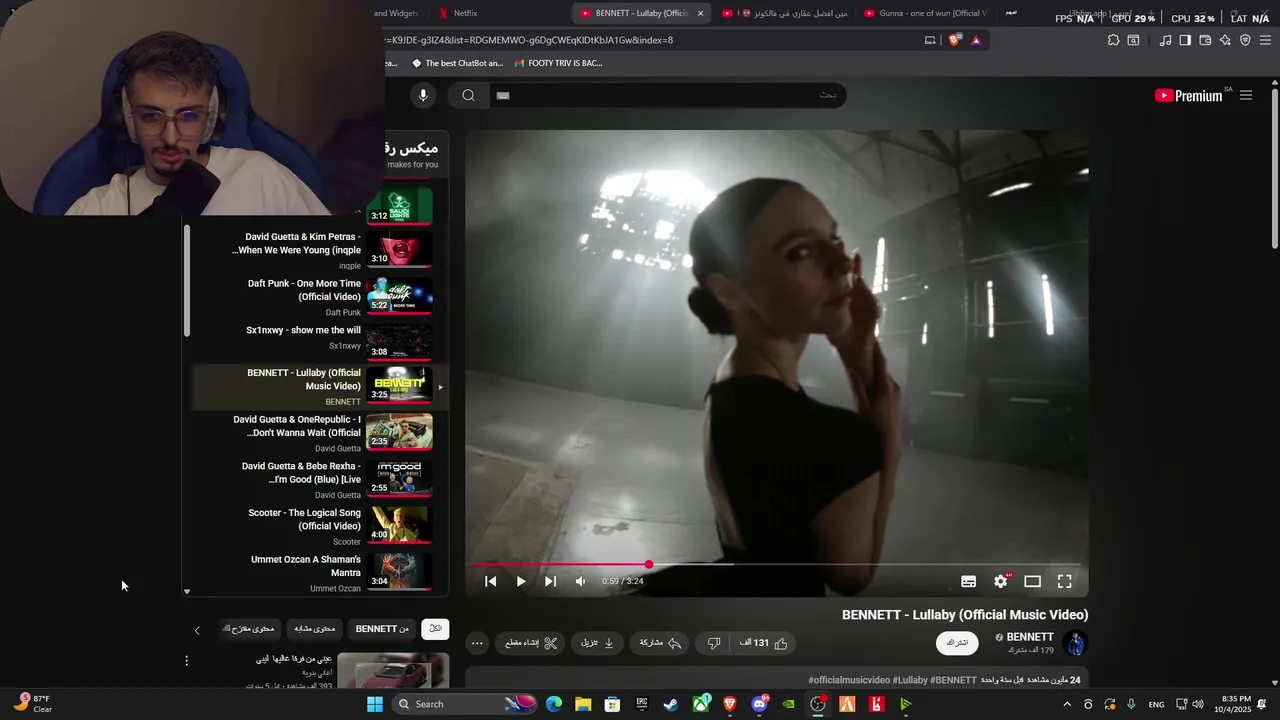Open the NVIDIA app from taskbar
This screenshot has height=720, width=1280.
pos(789,704)
